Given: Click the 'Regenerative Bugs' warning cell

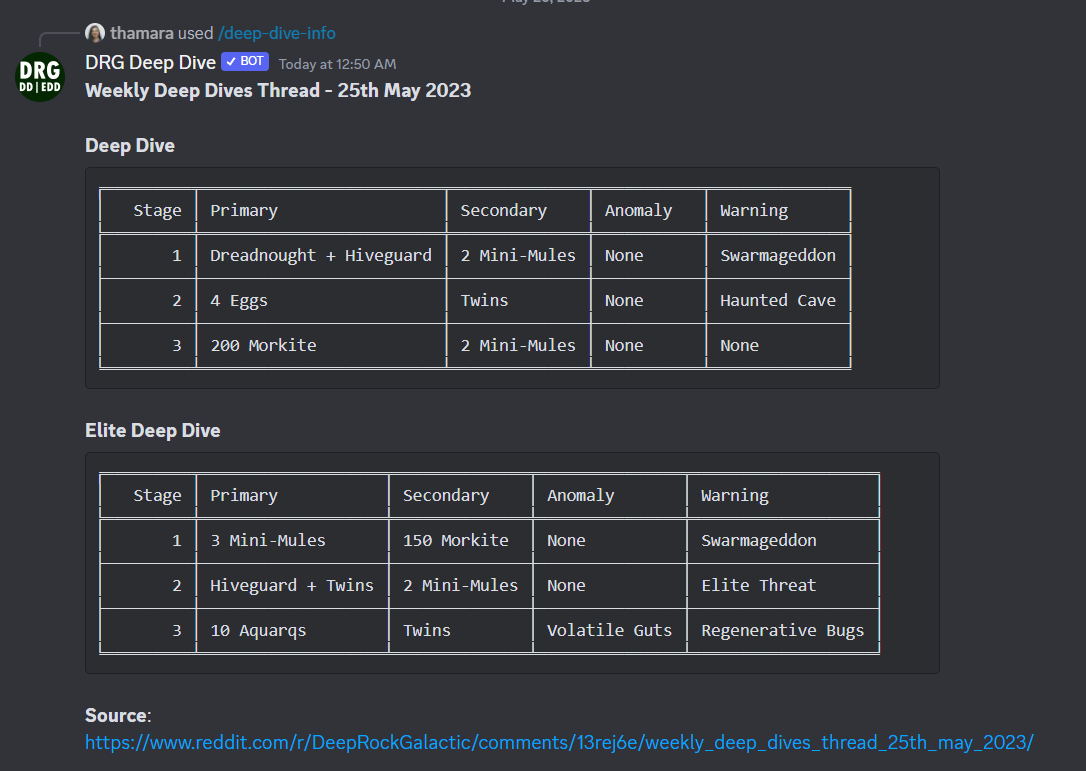Looking at the screenshot, I should click(x=783, y=631).
